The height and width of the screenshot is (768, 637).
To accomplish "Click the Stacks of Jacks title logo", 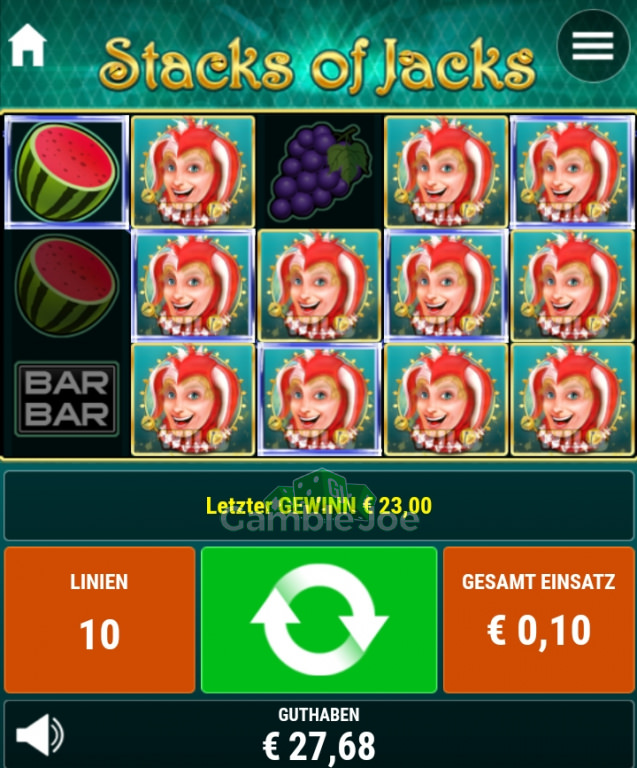I will coord(317,64).
